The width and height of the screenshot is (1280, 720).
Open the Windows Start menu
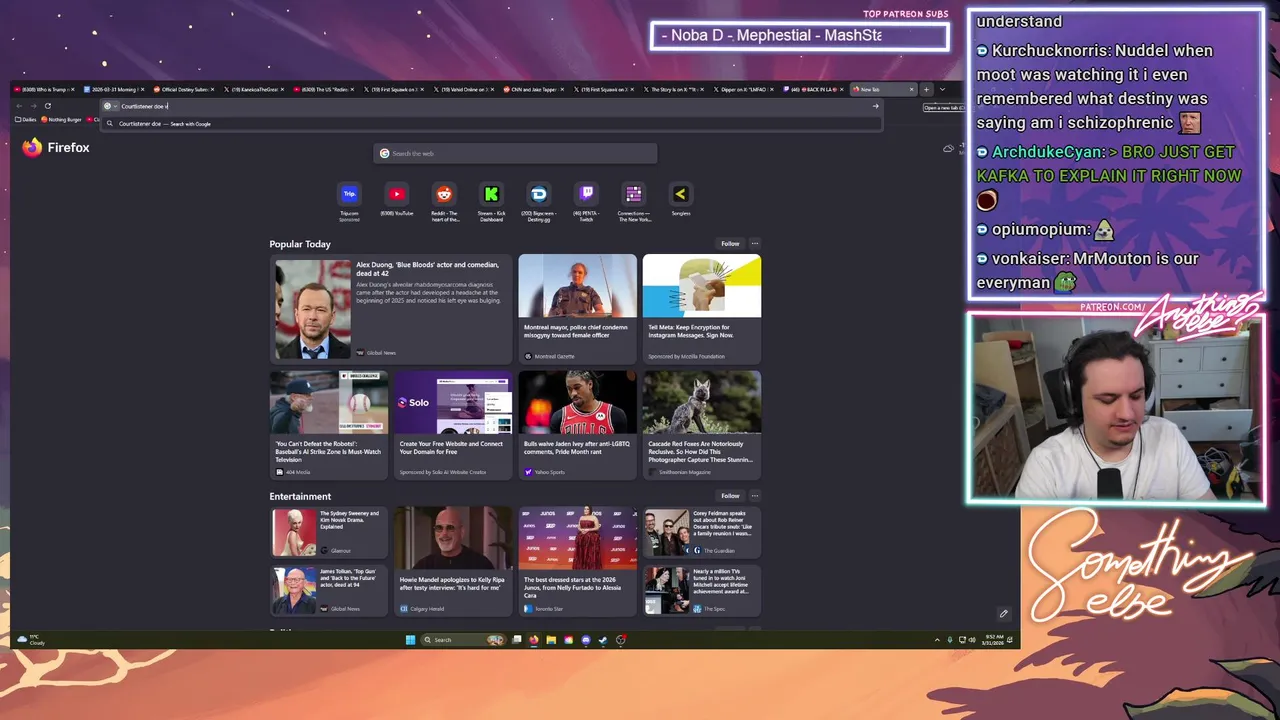point(410,640)
